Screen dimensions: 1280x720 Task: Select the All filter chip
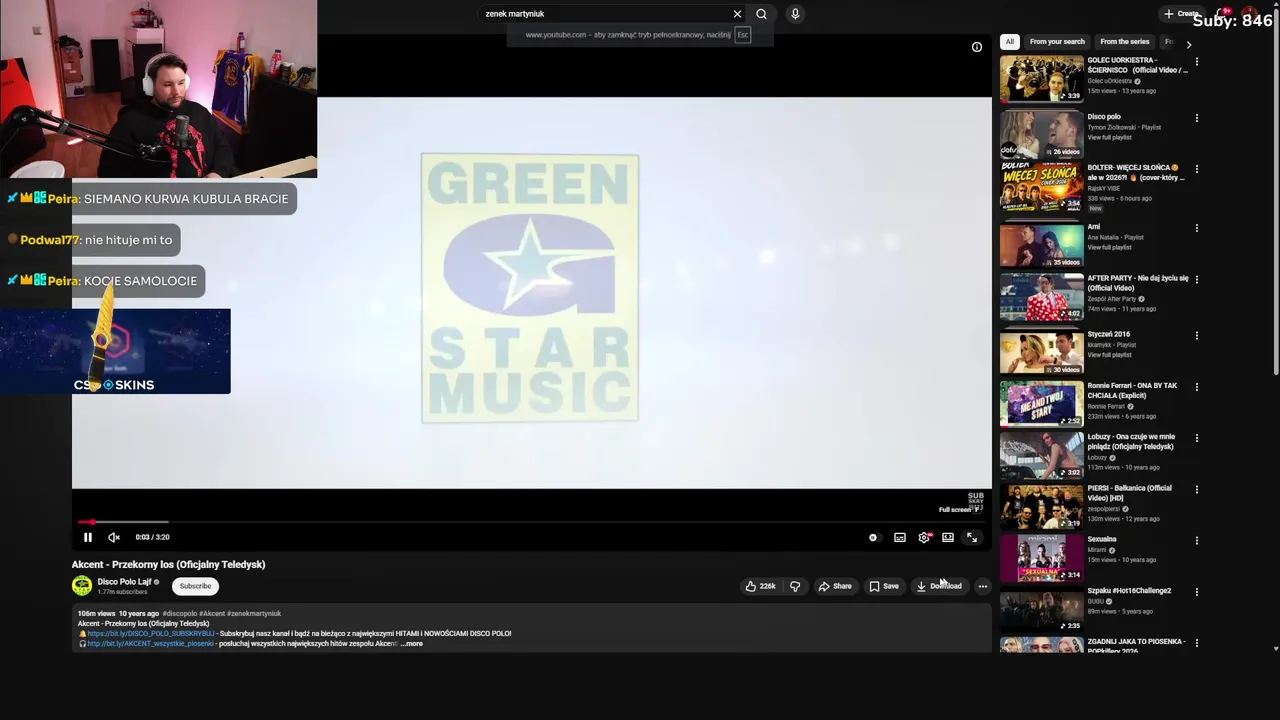pos(1010,42)
